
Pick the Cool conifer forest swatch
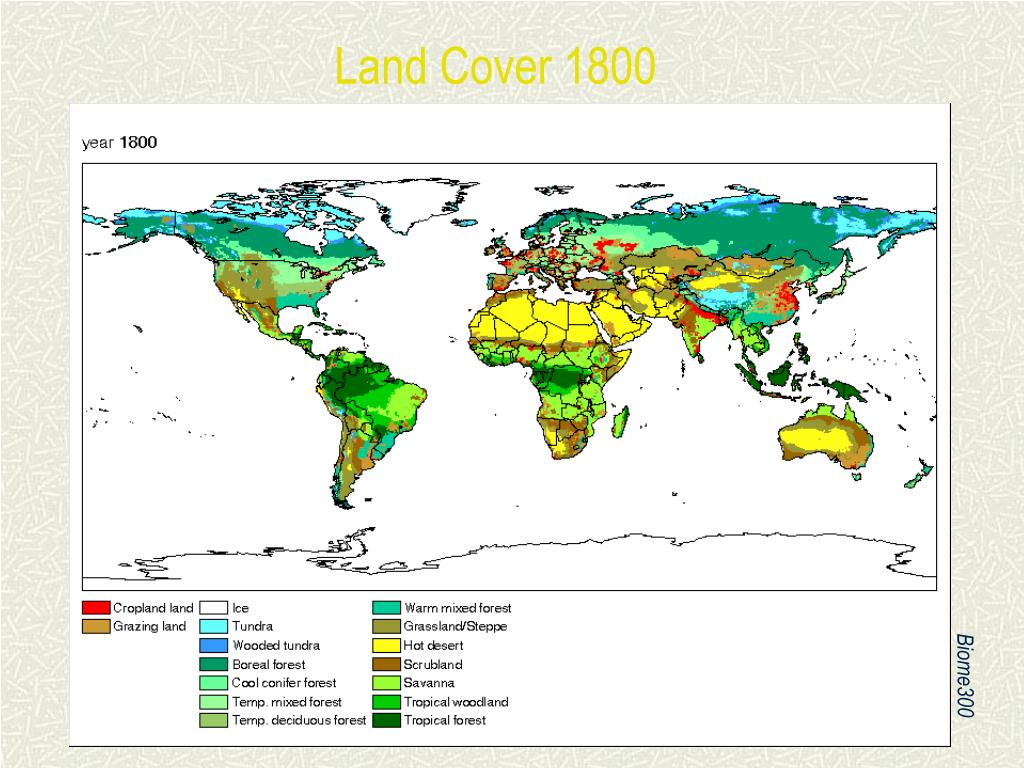[213, 682]
